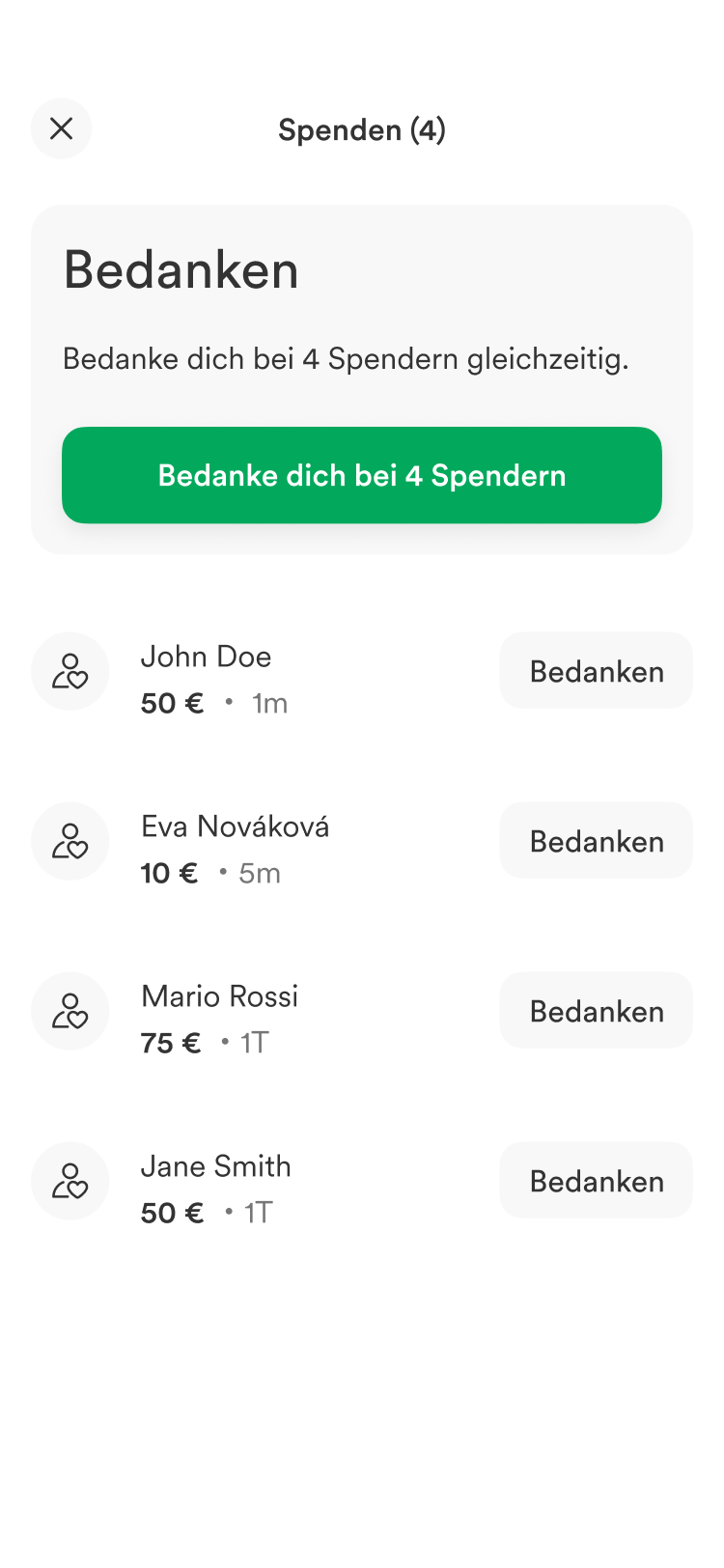Click the 'Bedanke dich bei 4 Spendern gleichzeitig' description
724x1568 pixels.
pos(346,359)
